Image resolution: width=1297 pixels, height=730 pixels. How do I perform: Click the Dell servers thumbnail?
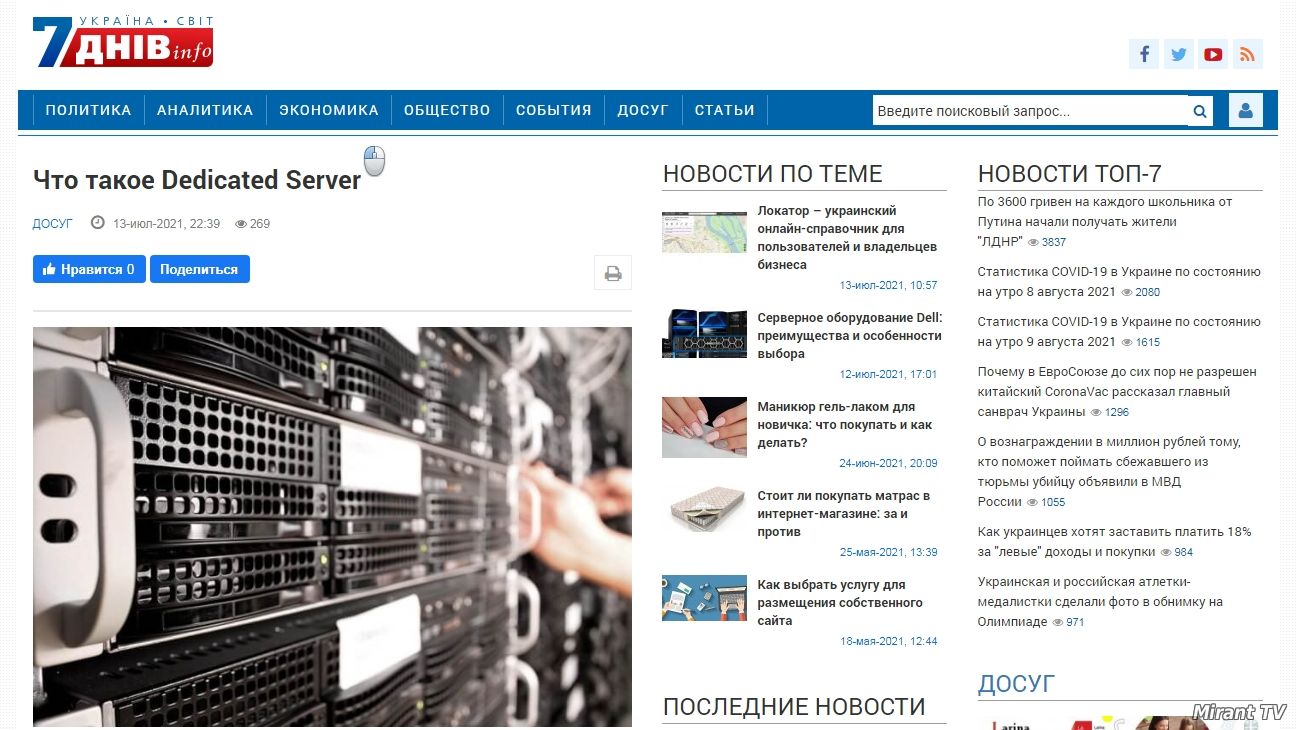(704, 334)
